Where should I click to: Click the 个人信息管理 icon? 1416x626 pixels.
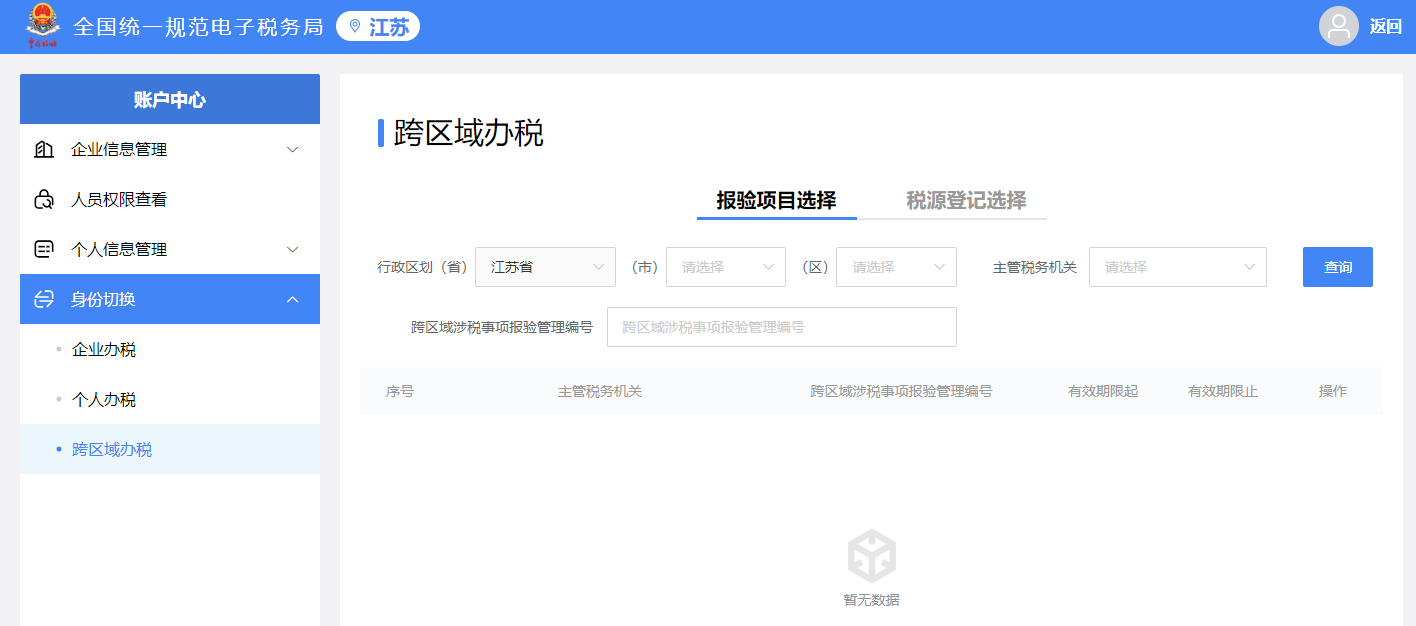point(44,250)
